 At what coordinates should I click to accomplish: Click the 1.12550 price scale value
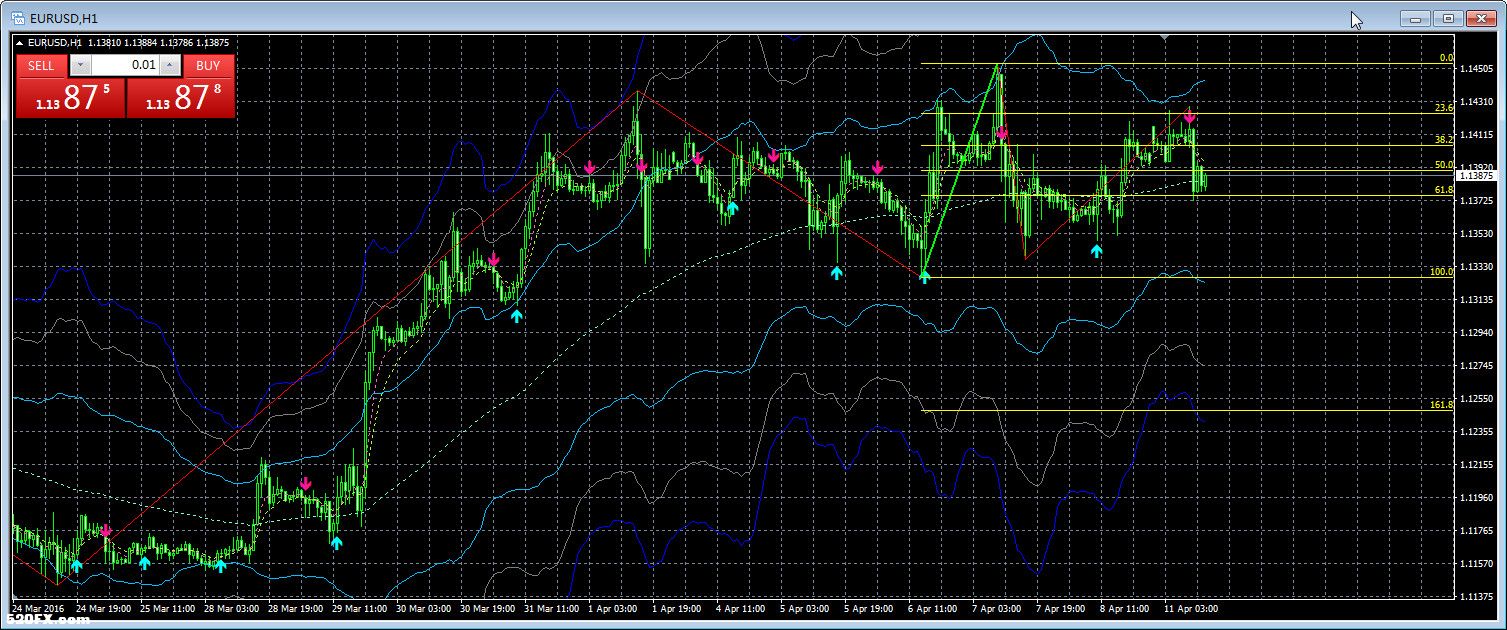point(1476,399)
